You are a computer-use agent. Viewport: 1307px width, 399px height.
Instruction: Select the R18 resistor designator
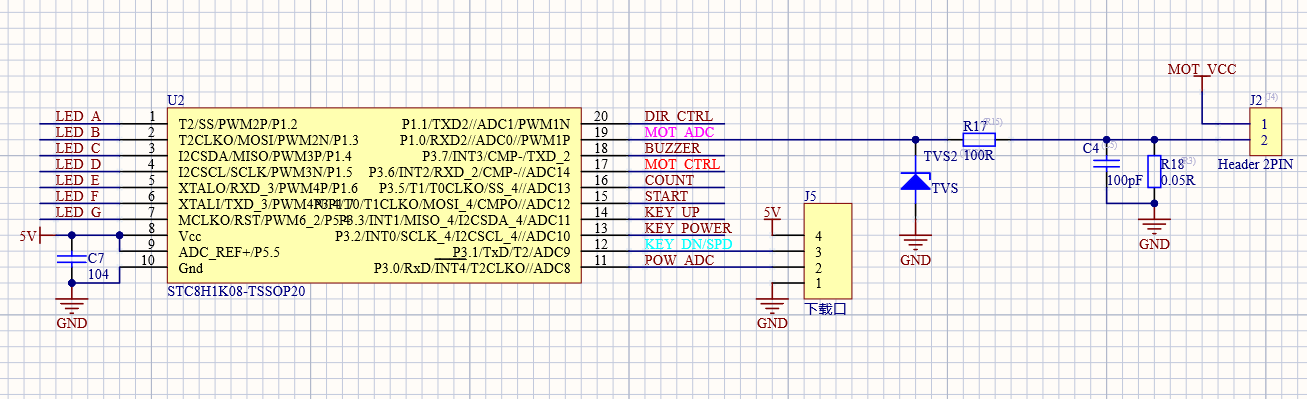pos(1172,165)
